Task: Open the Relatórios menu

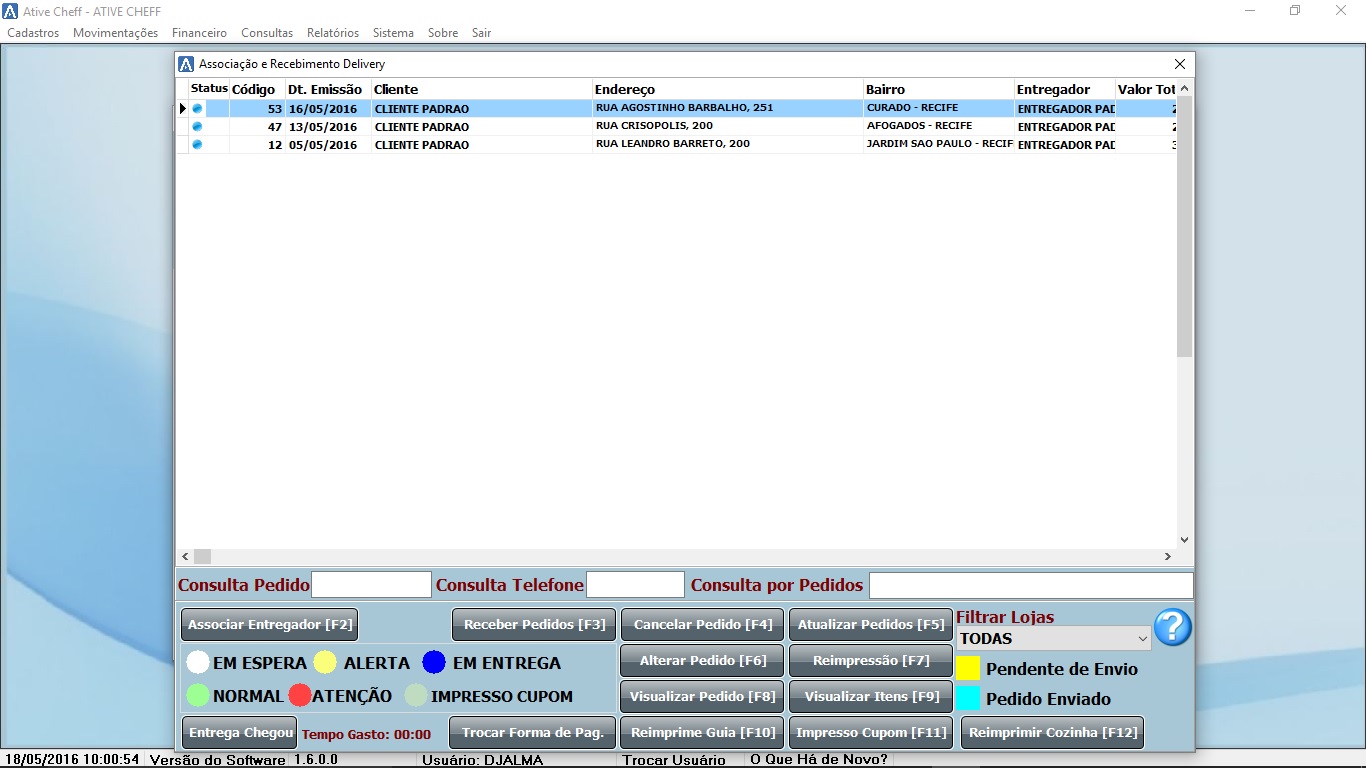Action: tap(333, 33)
